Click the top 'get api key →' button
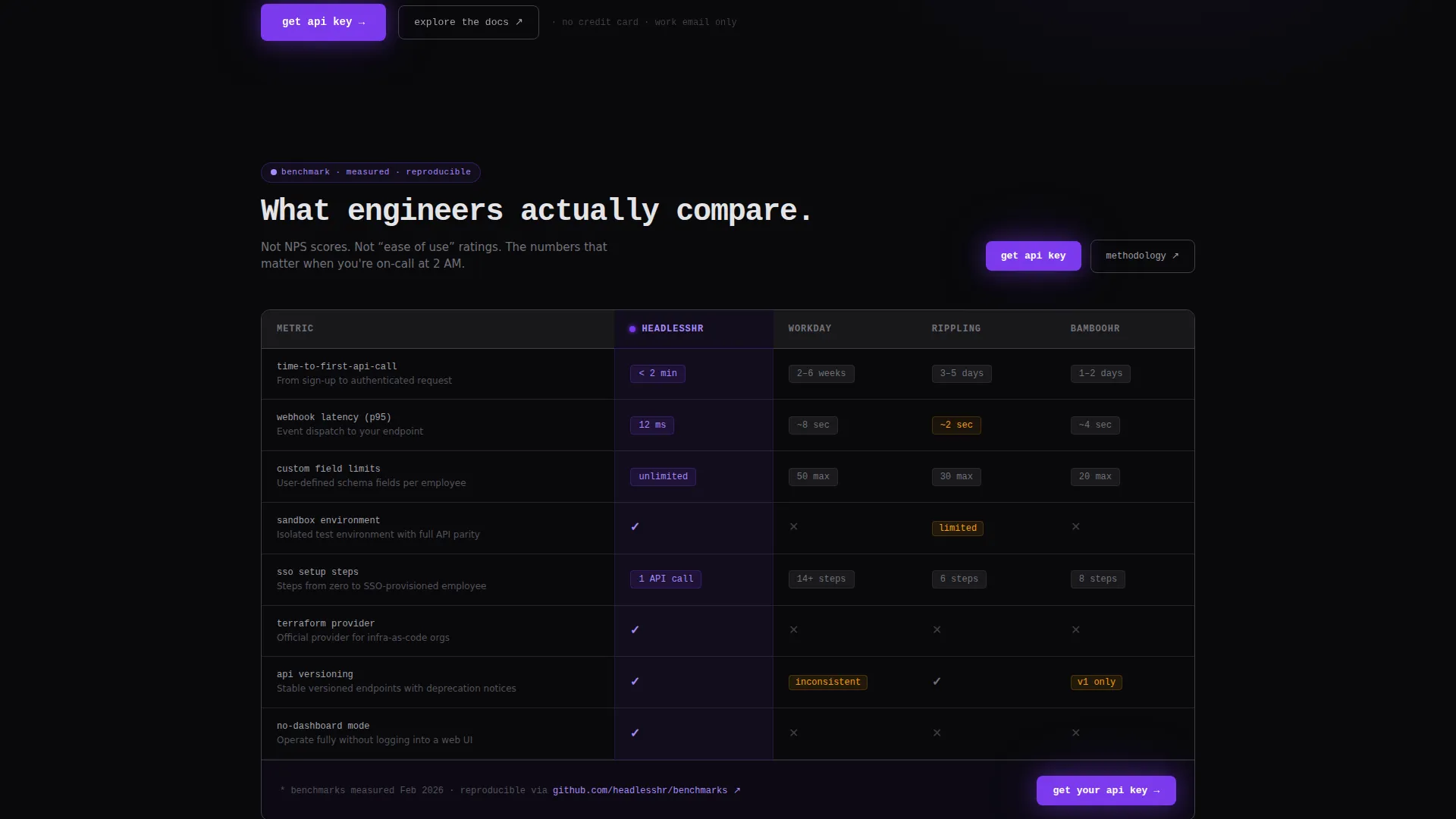 [323, 22]
